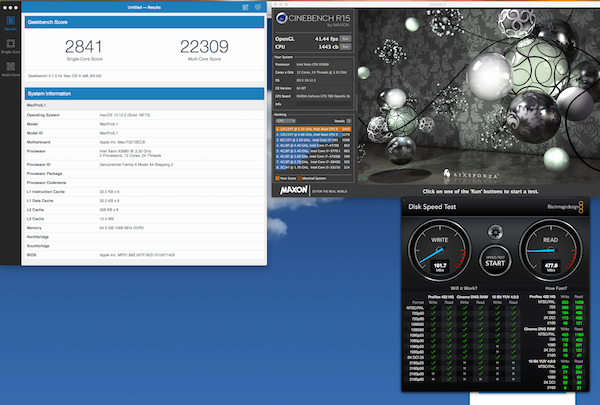Click the Processor ID row in Geekbench
The image size is (600, 405).
coord(144,165)
